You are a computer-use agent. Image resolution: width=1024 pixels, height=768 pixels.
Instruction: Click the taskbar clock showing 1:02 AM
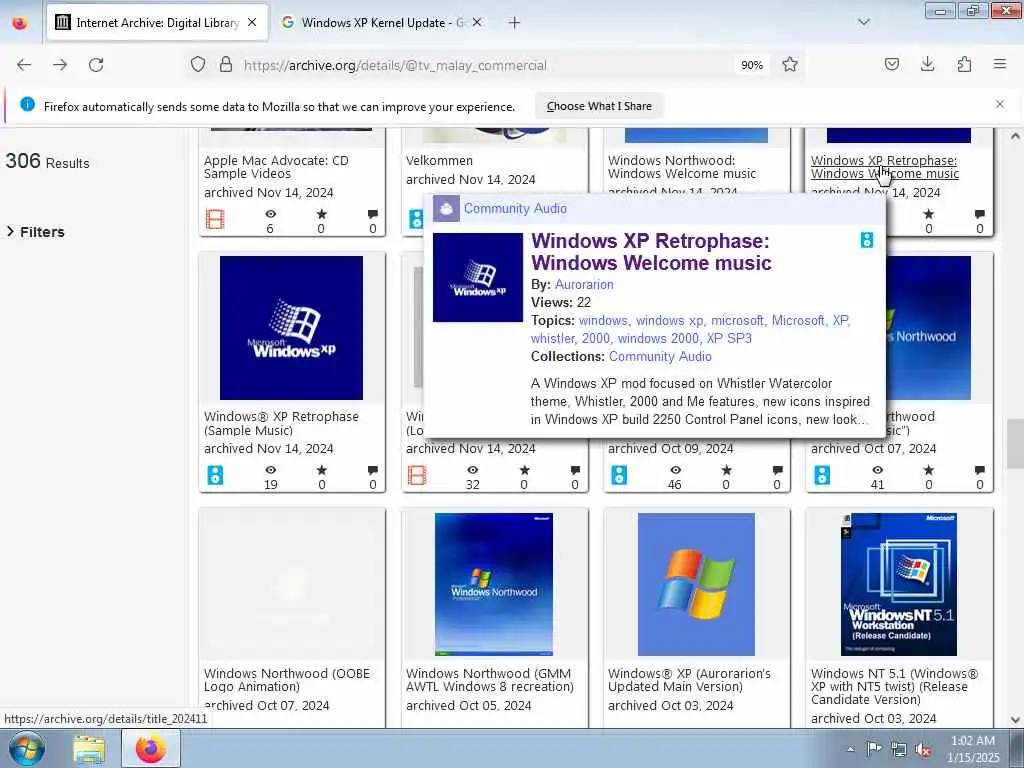[x=972, y=748]
